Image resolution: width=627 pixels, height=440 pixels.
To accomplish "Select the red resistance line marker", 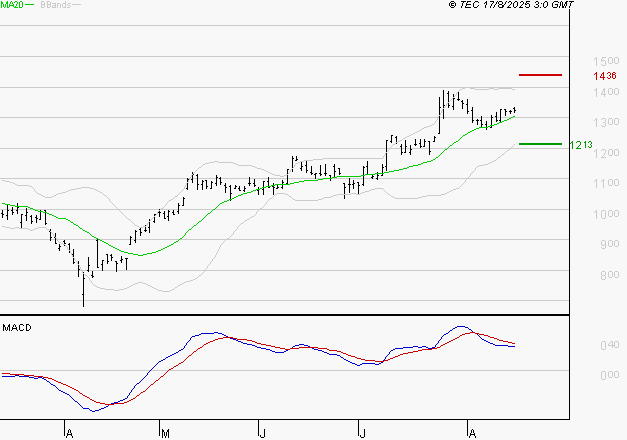I will (540, 75).
